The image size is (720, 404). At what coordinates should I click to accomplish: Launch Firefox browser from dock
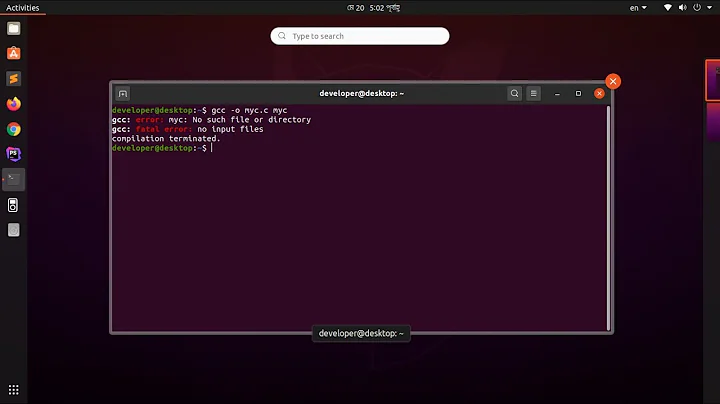pos(14,104)
